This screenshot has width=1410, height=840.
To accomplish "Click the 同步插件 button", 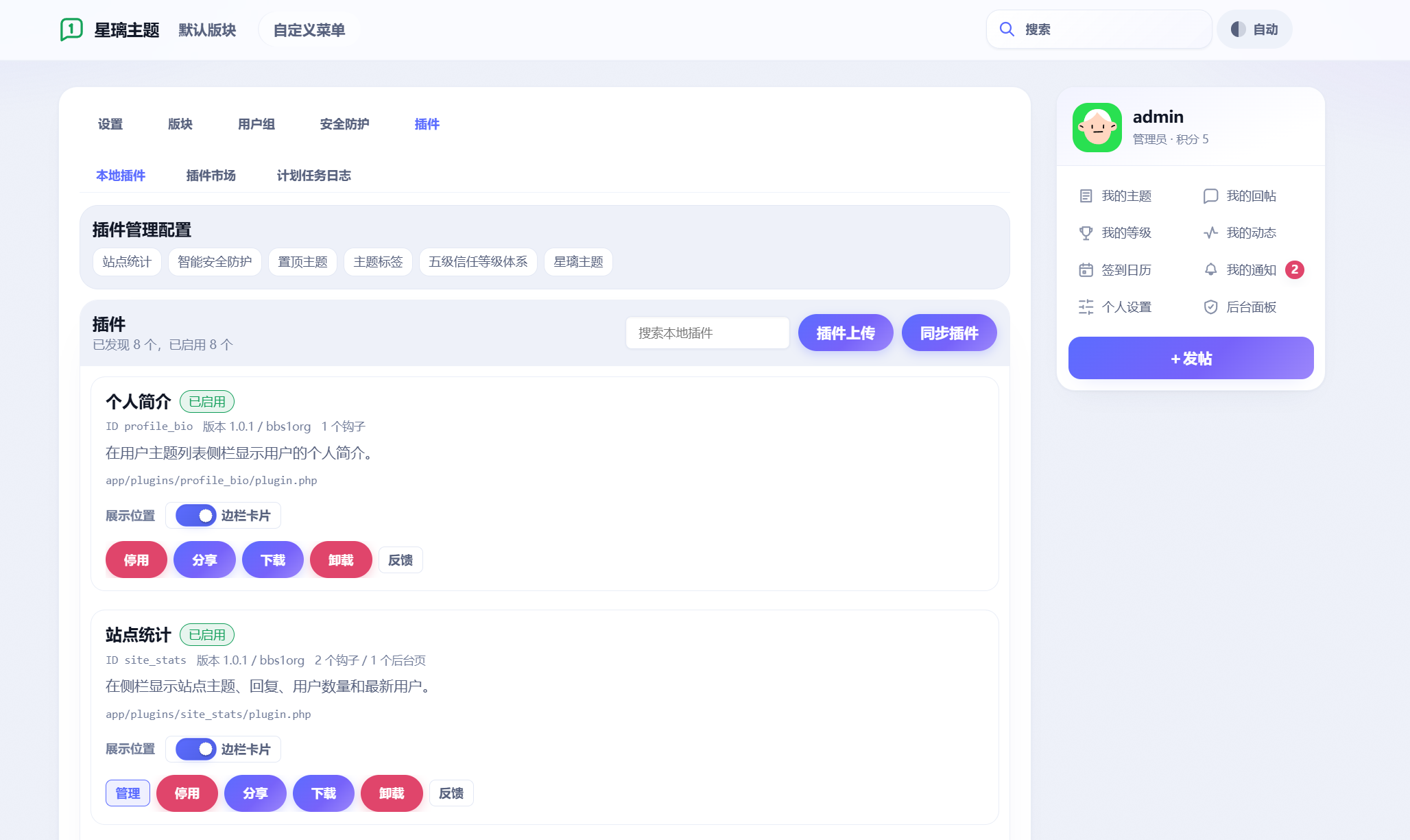I will point(949,333).
